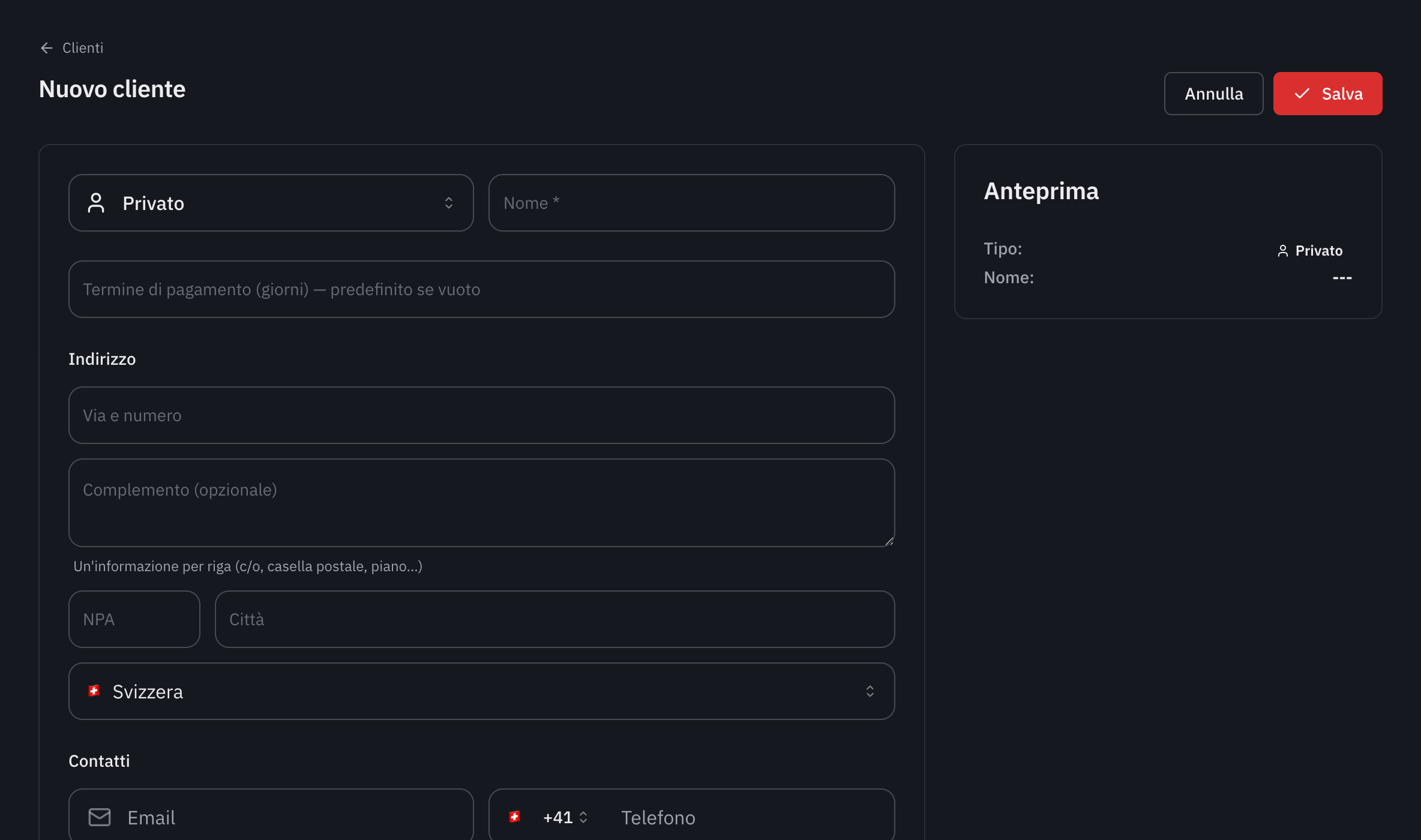Click the Anteprima heading
Screen dimensions: 1421x840
click(1041, 191)
